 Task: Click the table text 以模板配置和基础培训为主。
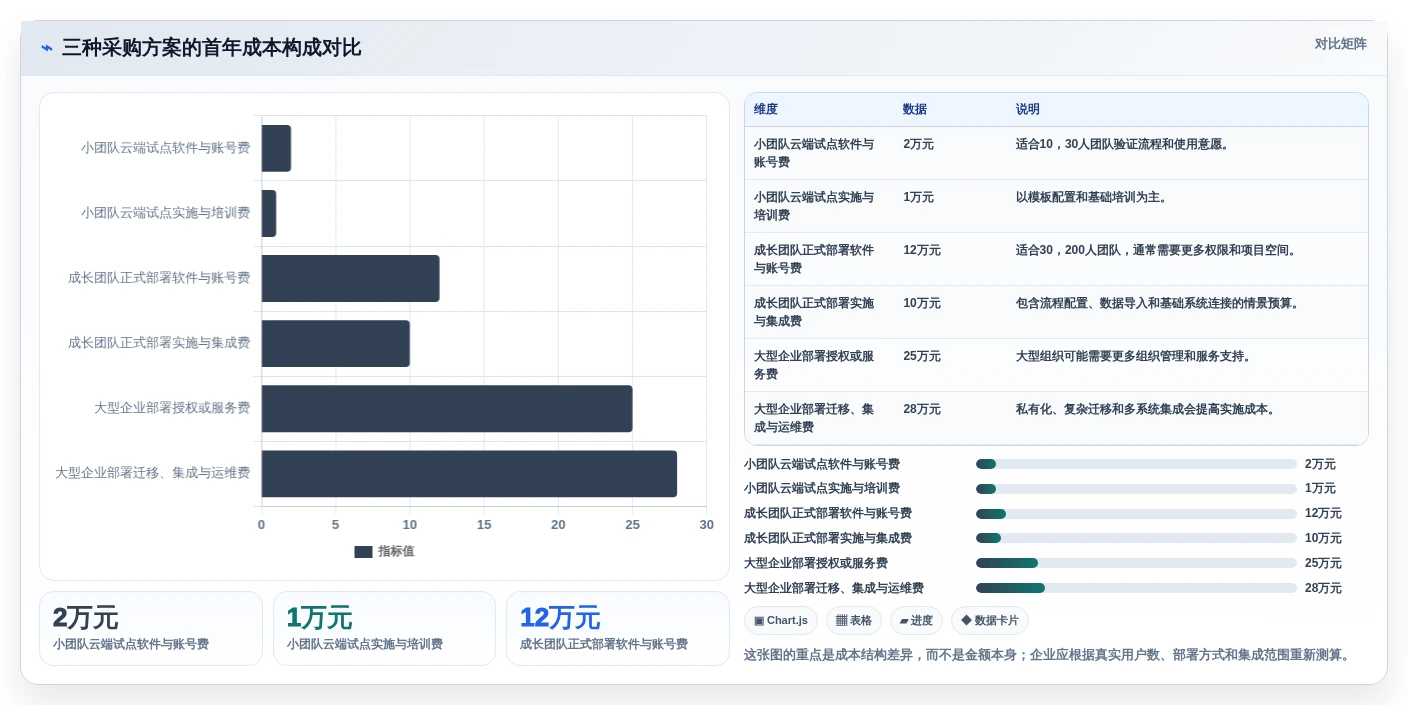point(1094,197)
